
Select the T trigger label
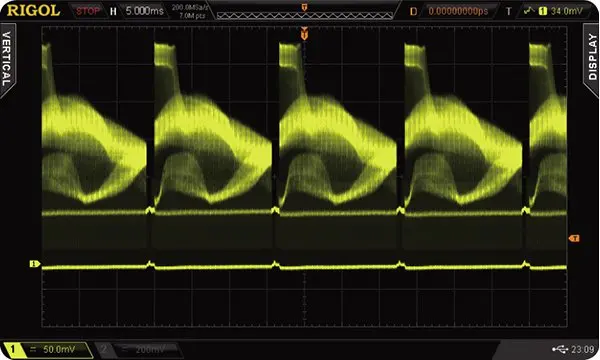tap(509, 11)
